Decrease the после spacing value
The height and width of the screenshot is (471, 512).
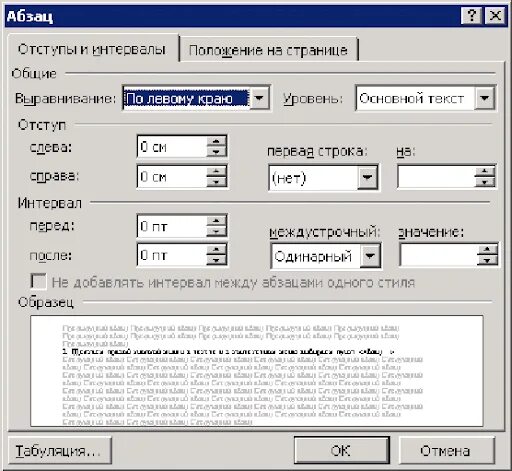(x=217, y=260)
